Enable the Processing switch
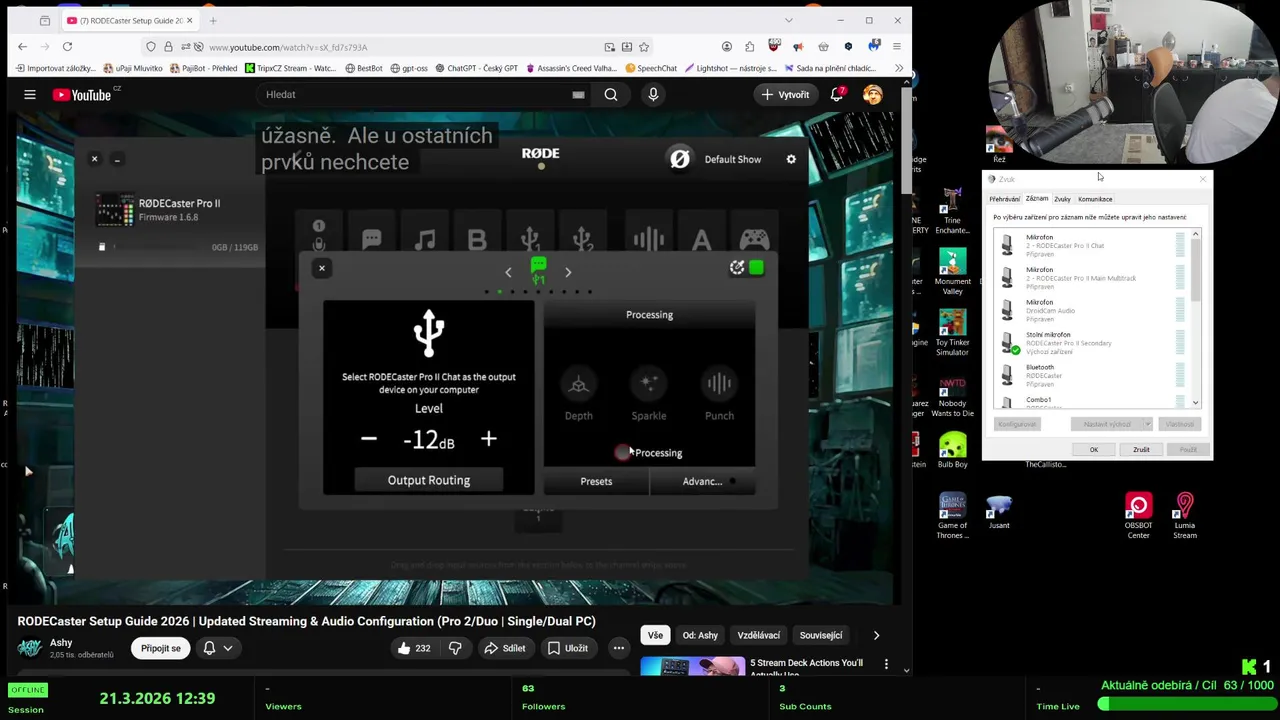 [x=624, y=453]
